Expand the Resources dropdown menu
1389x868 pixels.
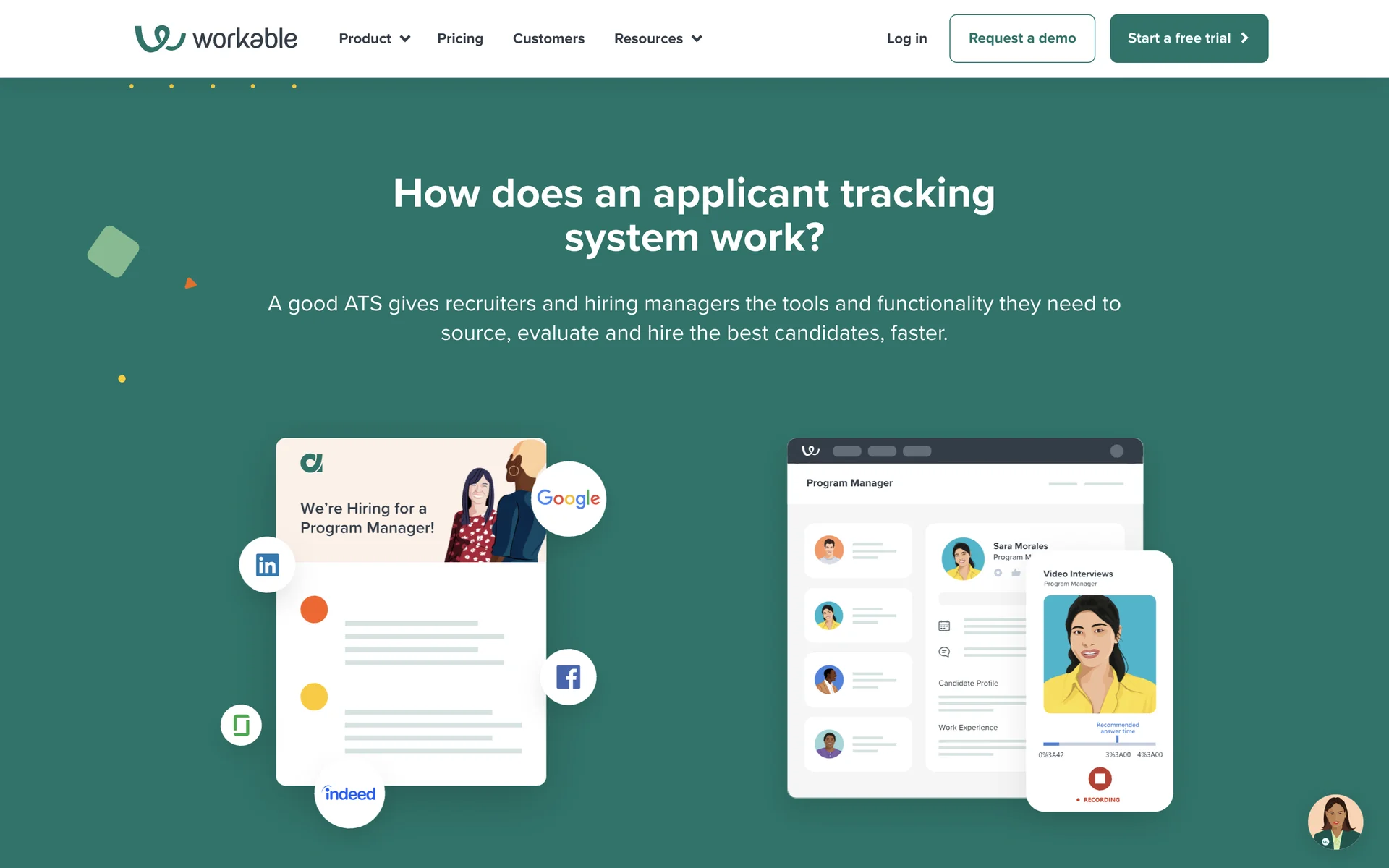pos(658,38)
